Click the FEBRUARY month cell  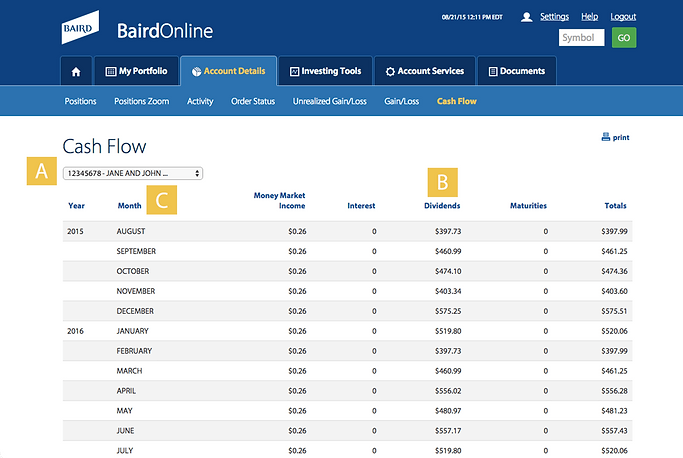pyautogui.click(x=134, y=351)
